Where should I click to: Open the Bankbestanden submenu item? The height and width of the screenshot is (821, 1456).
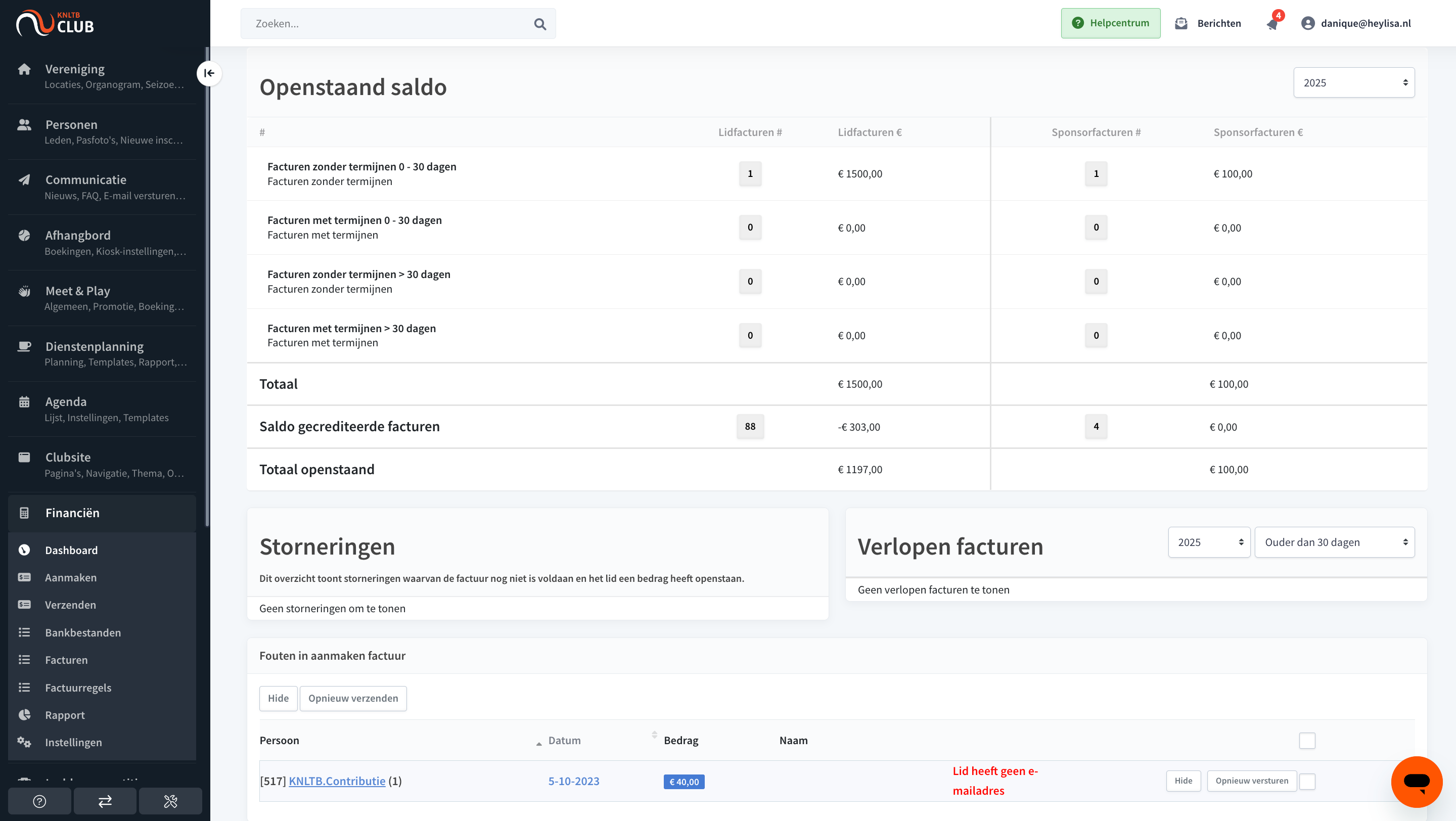point(102,632)
